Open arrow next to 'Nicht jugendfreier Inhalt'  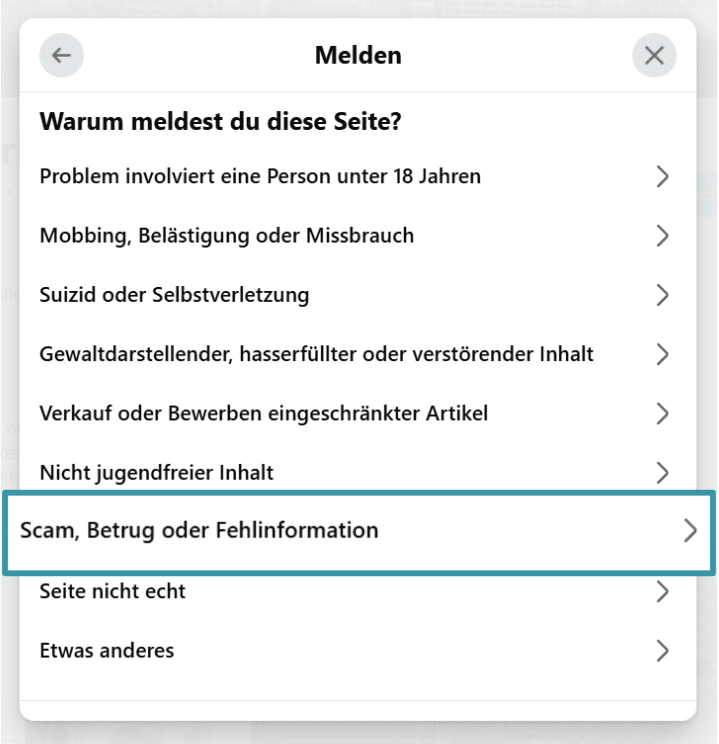click(661, 471)
